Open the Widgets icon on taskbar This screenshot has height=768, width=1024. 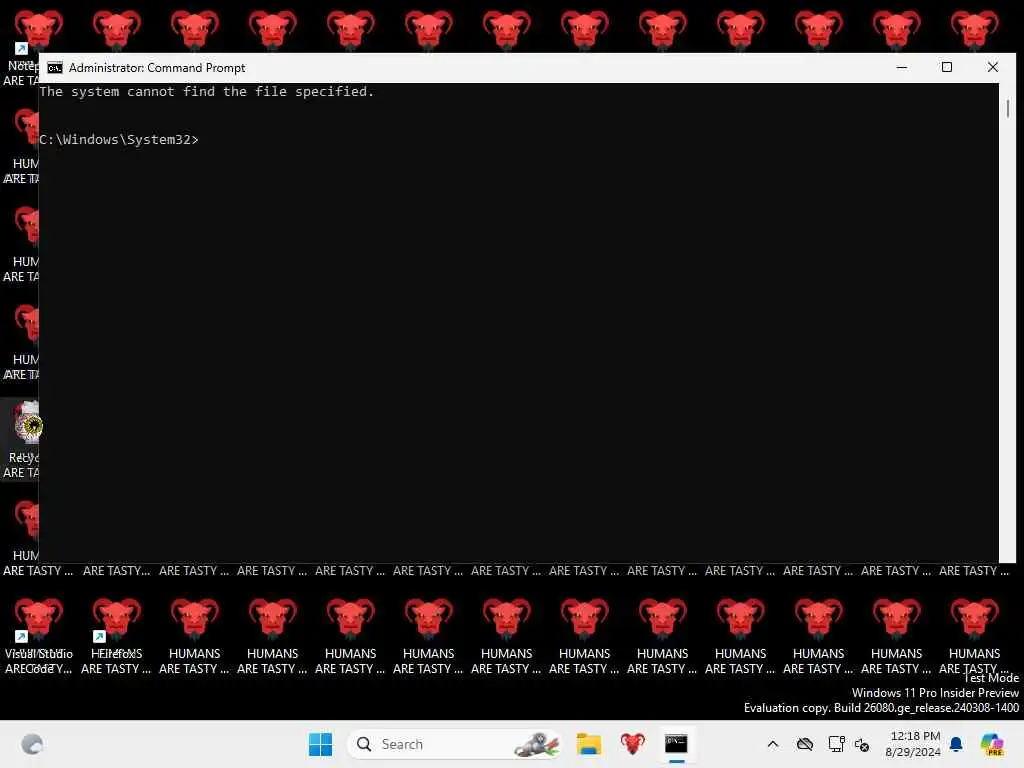pyautogui.click(x=32, y=744)
